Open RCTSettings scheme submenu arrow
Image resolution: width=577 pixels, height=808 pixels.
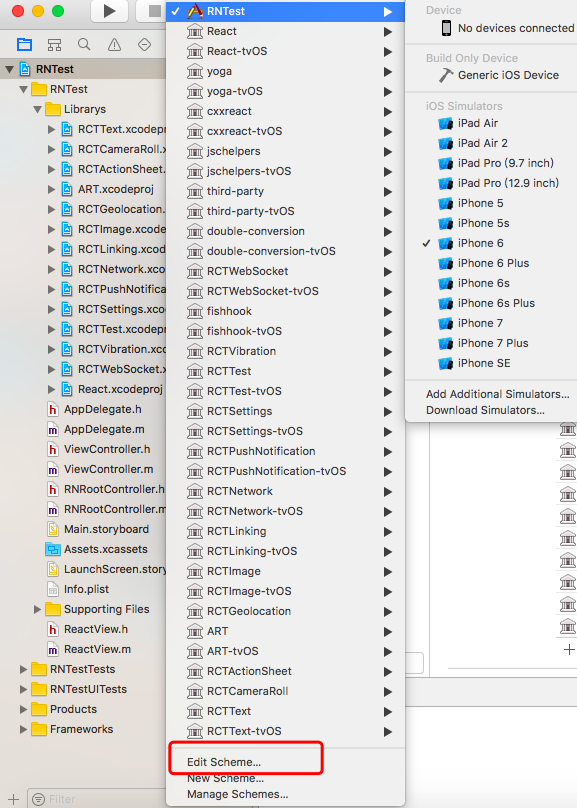pos(388,412)
